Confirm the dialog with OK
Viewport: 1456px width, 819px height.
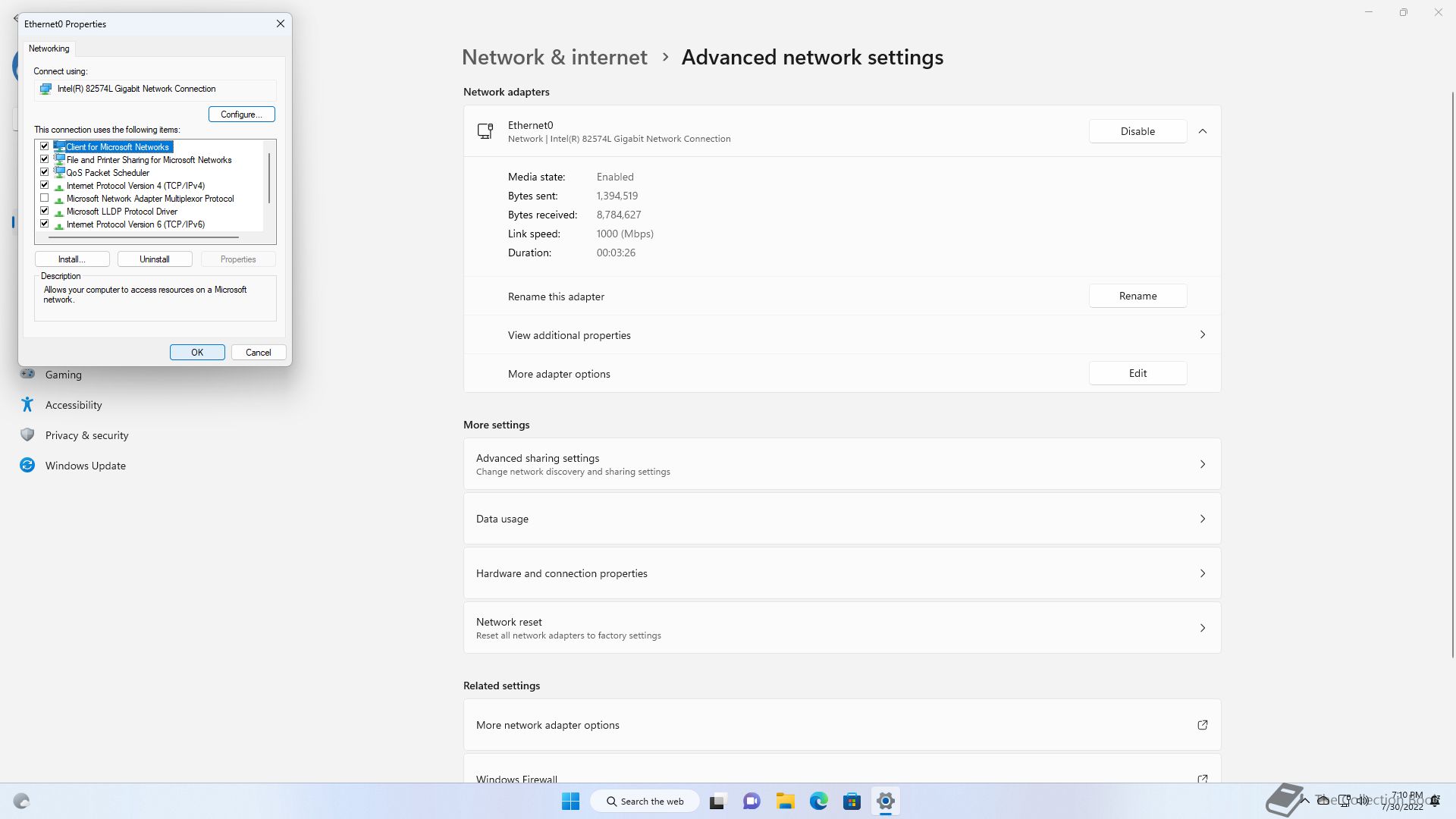coord(197,353)
